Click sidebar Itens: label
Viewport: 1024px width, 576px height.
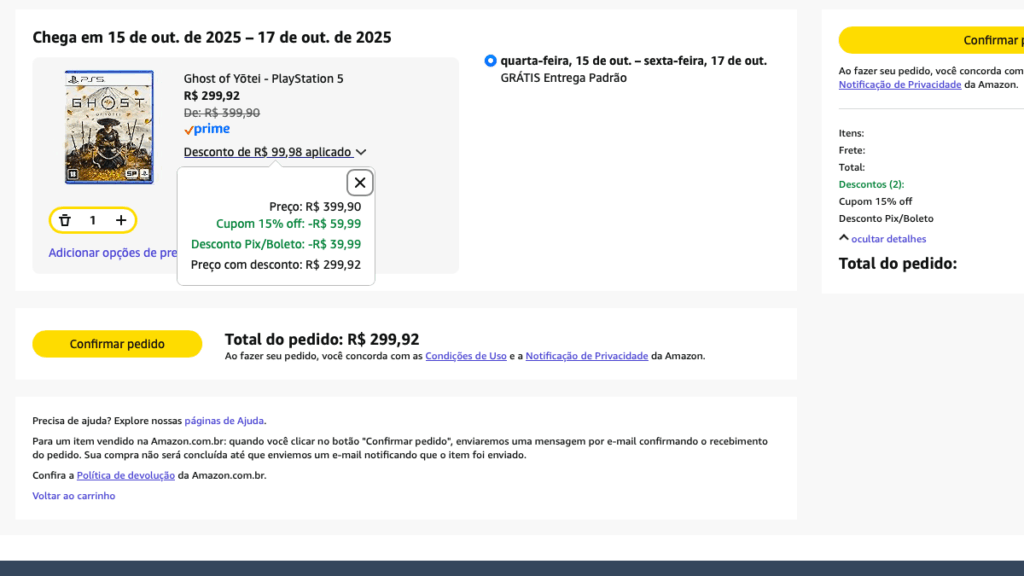tap(851, 133)
